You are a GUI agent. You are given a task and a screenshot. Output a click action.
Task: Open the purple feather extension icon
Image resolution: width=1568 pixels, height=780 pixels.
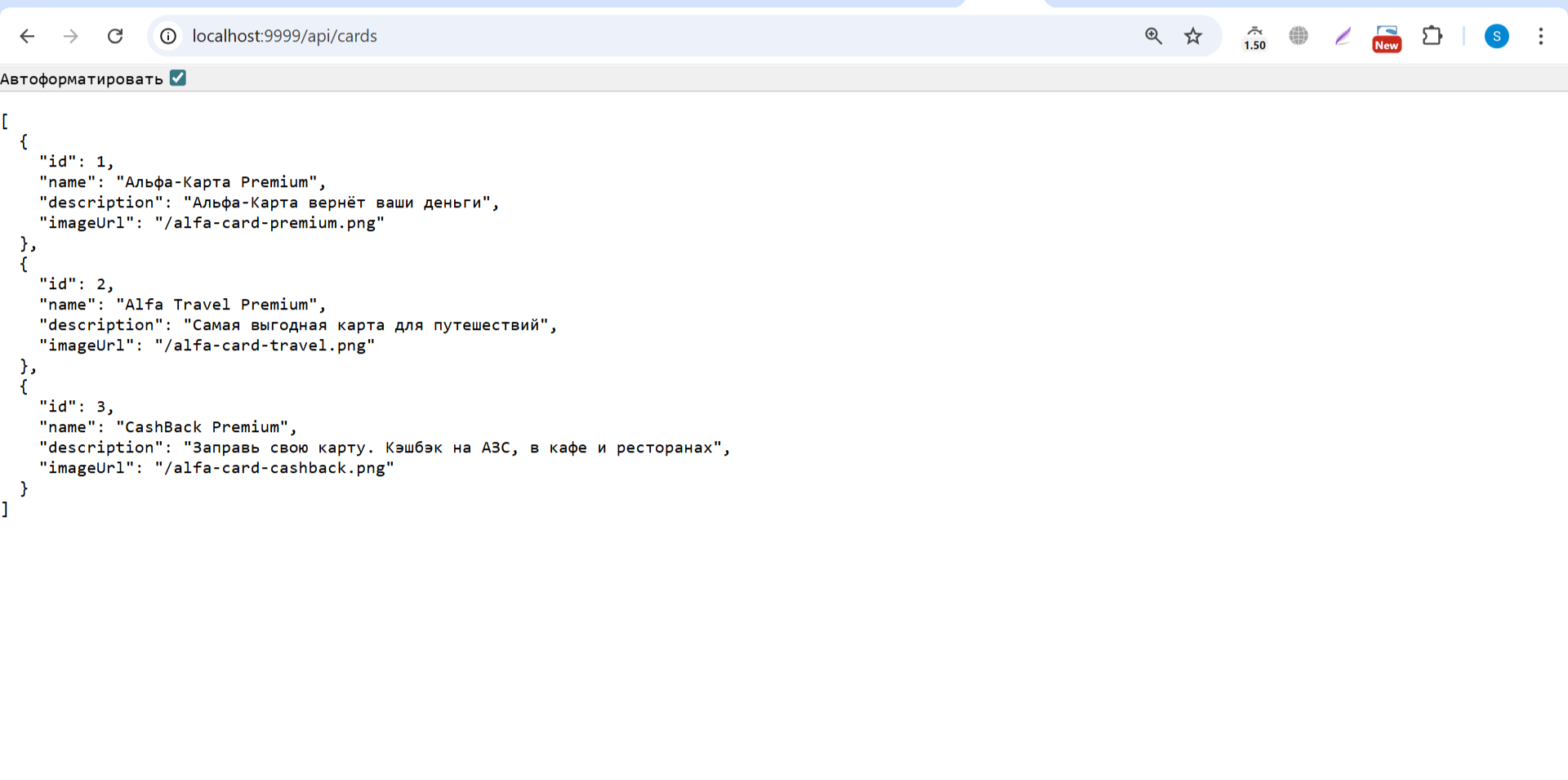(1343, 36)
